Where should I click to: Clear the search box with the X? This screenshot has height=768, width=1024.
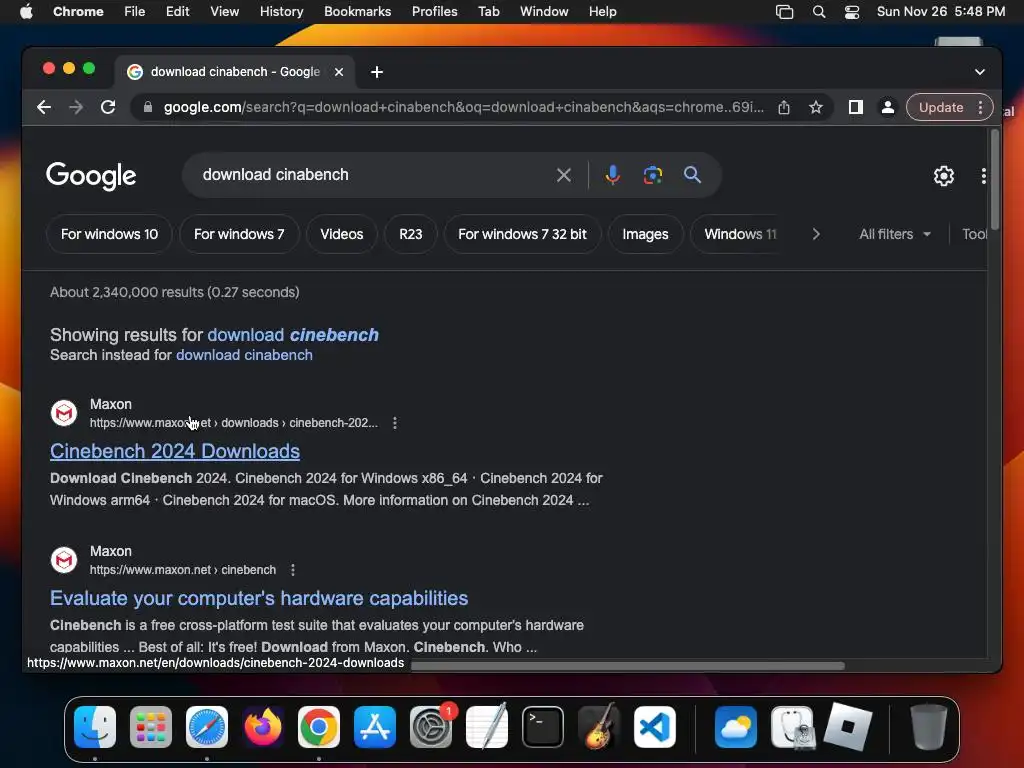point(564,175)
